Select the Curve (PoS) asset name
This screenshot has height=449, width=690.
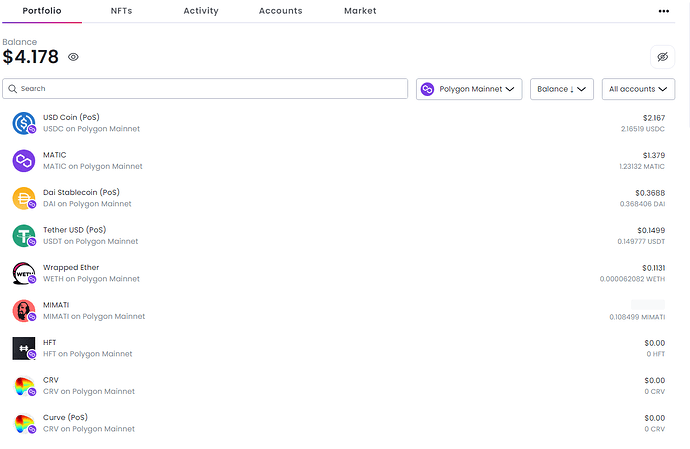[x=65, y=417]
